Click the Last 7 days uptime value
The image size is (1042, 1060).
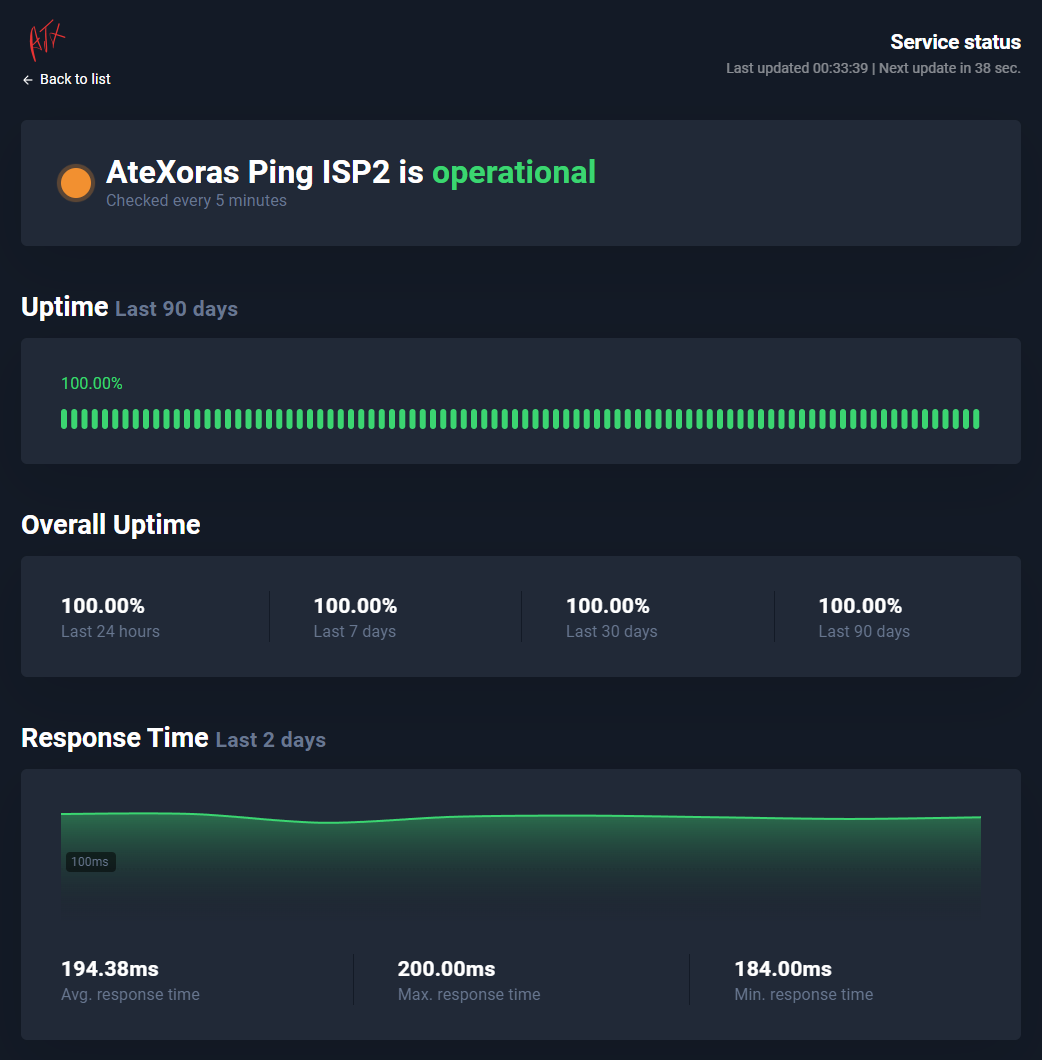tap(355, 606)
